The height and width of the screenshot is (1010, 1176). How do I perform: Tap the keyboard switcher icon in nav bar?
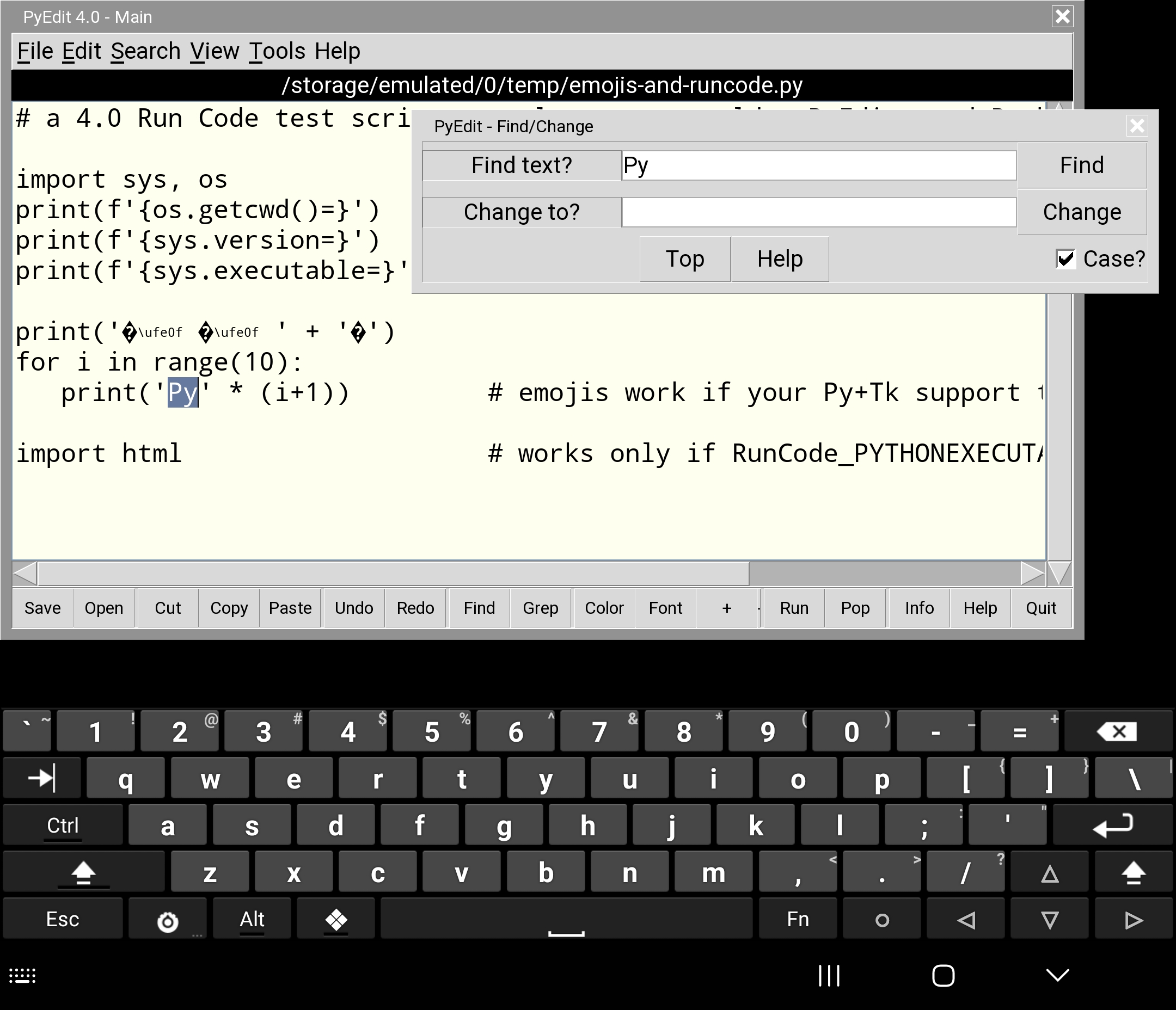pos(23,976)
